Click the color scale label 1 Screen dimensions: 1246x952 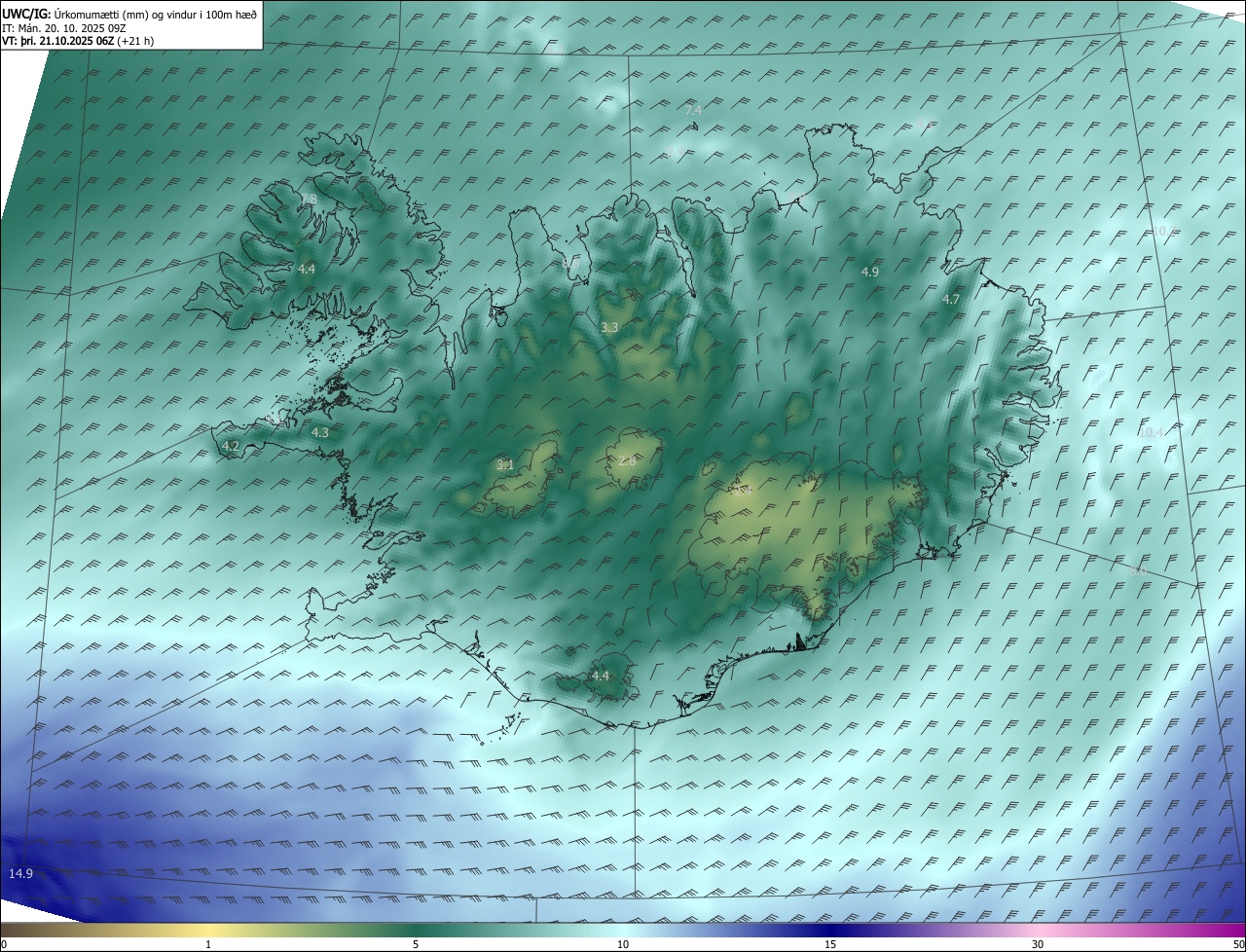click(208, 944)
